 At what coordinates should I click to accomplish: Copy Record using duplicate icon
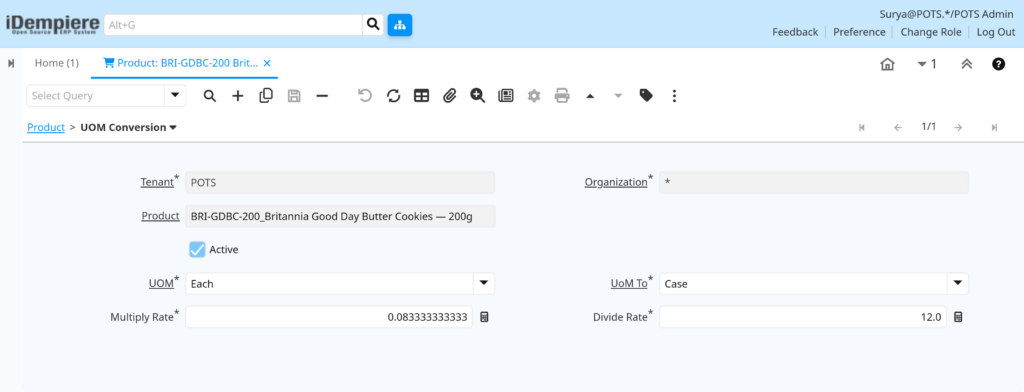[266, 96]
